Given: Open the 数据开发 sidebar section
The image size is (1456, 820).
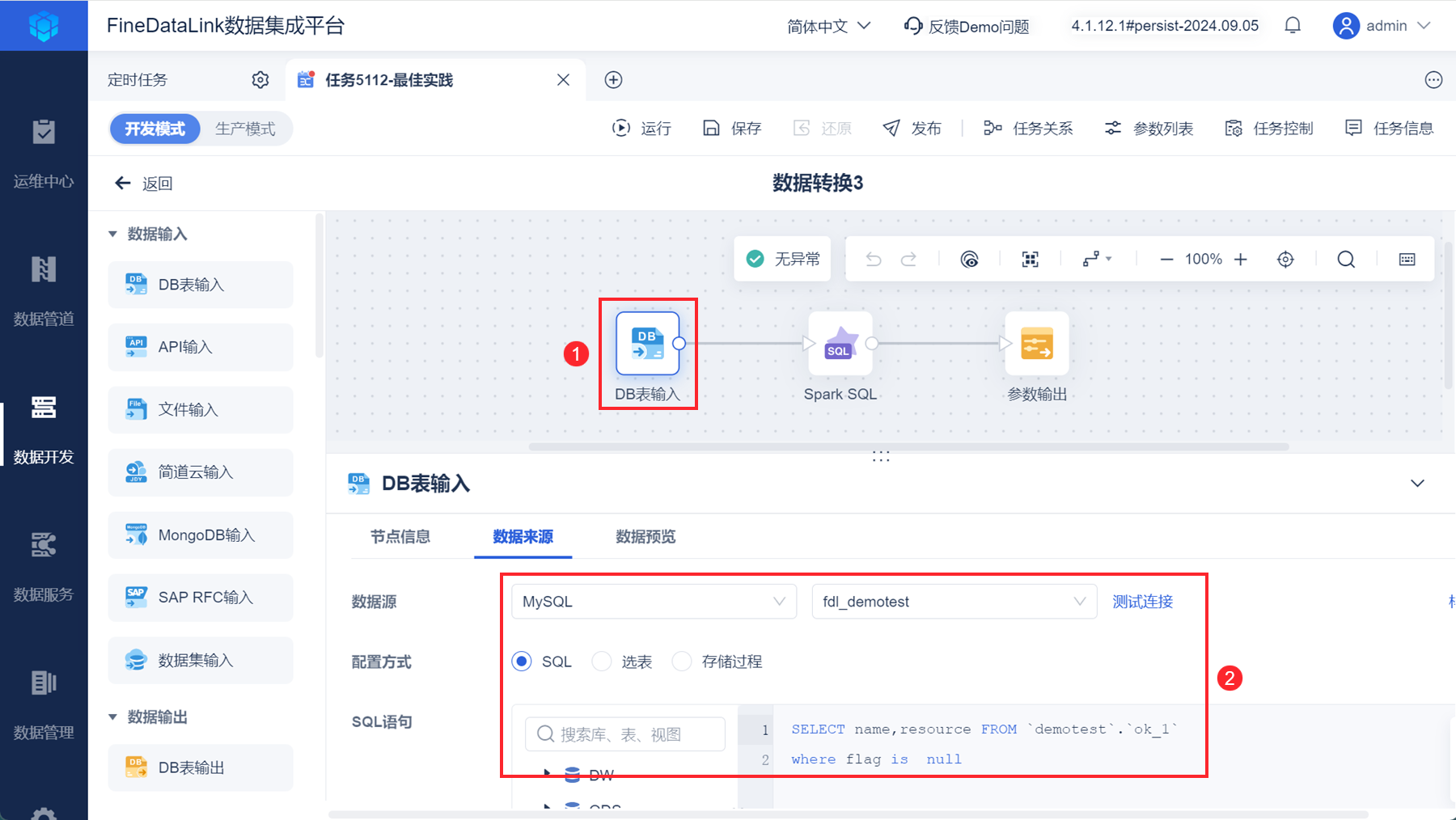Looking at the screenshot, I should pyautogui.click(x=44, y=429).
